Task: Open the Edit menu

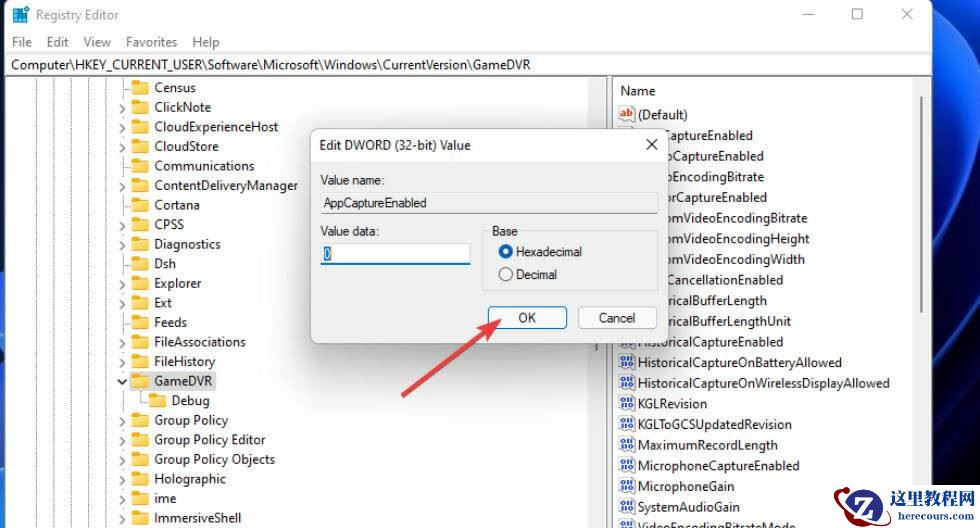Action: (58, 42)
